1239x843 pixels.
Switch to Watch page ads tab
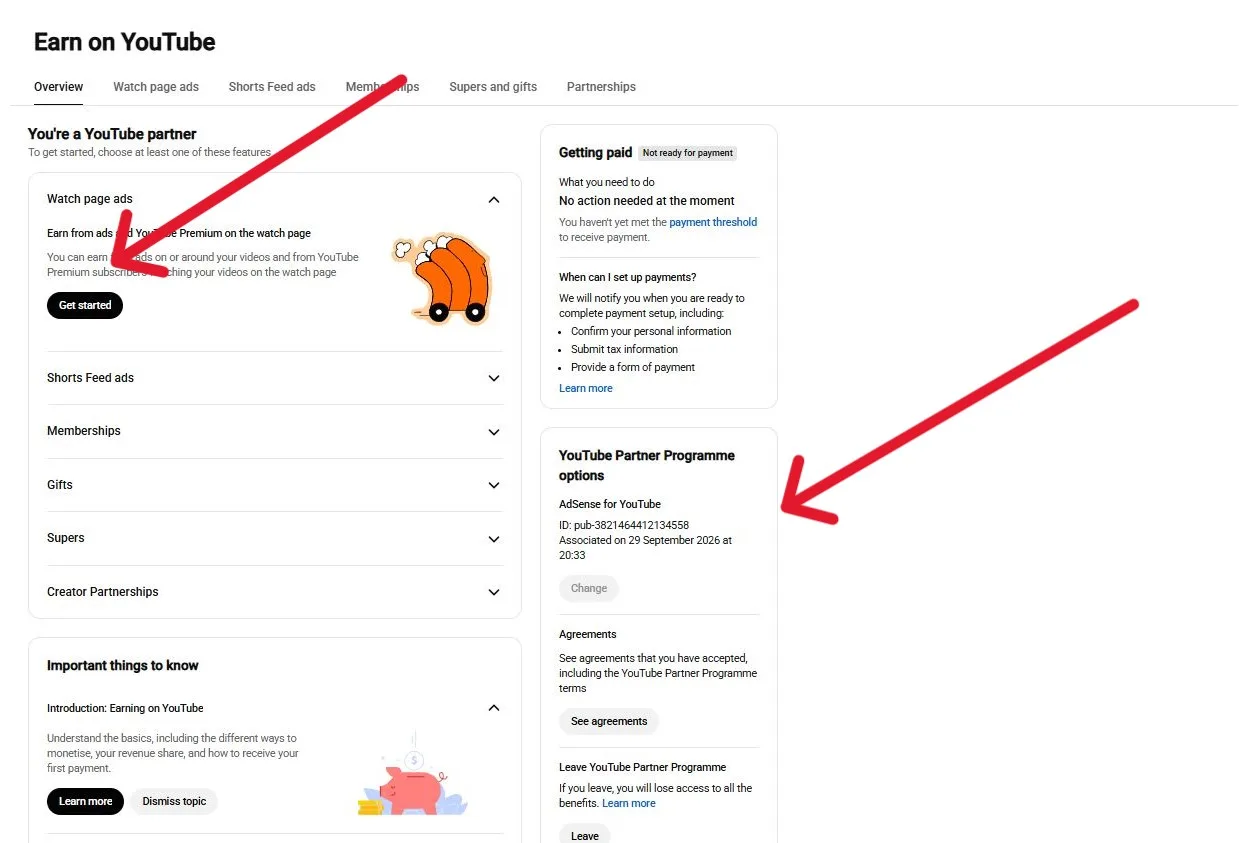(x=156, y=87)
